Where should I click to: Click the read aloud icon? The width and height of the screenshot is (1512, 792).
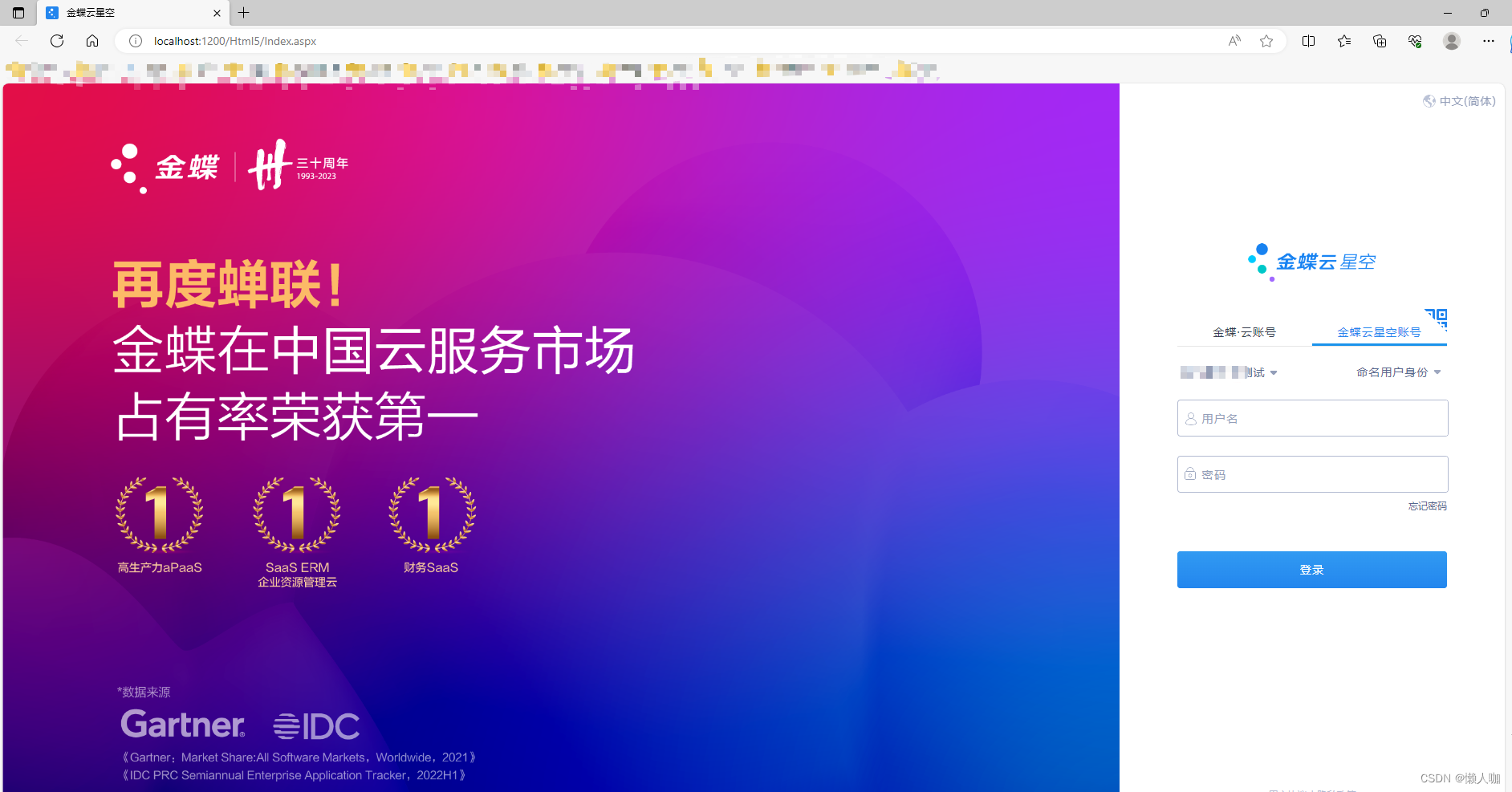[x=1234, y=41]
